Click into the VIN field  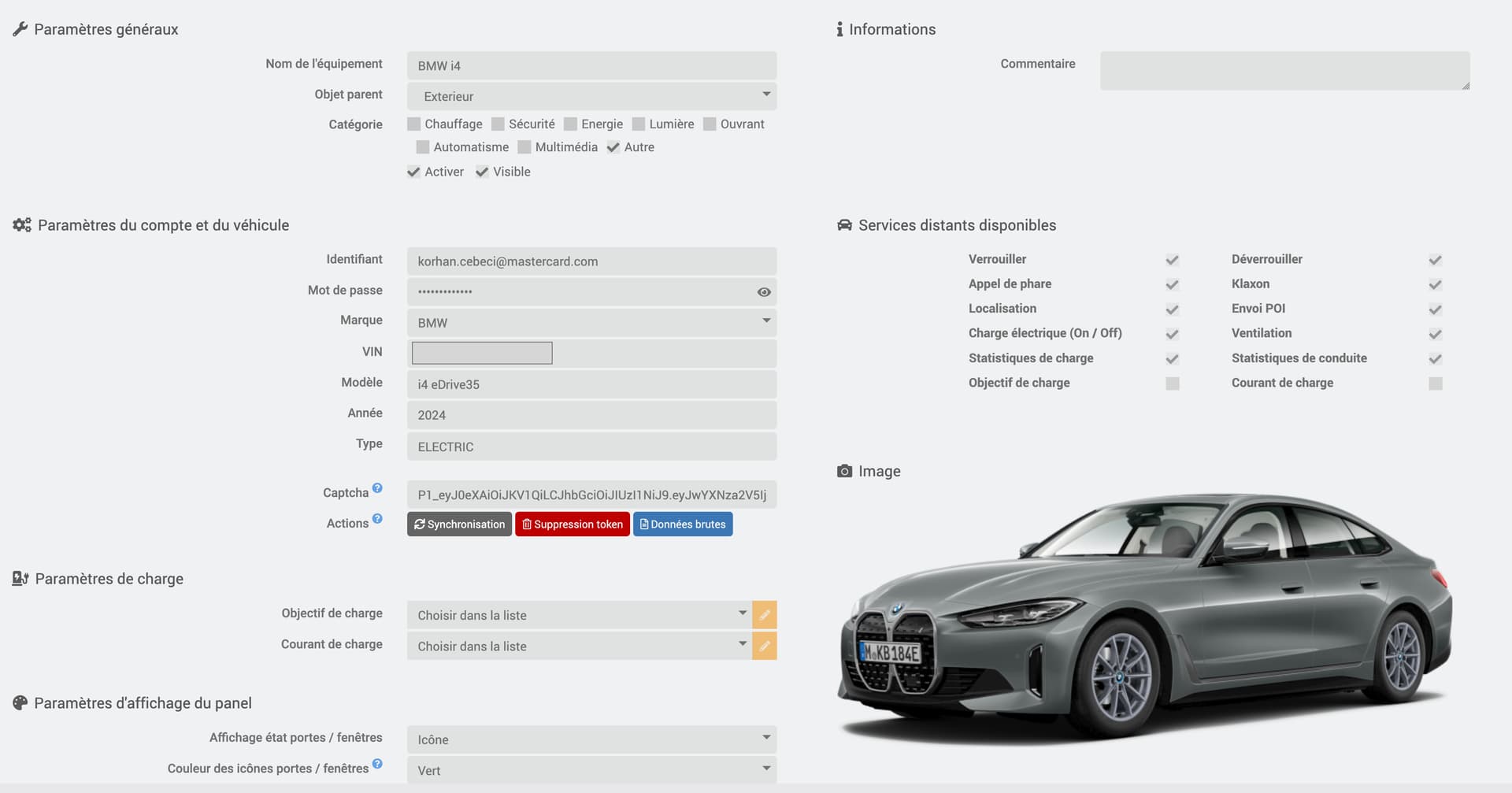[x=592, y=353]
